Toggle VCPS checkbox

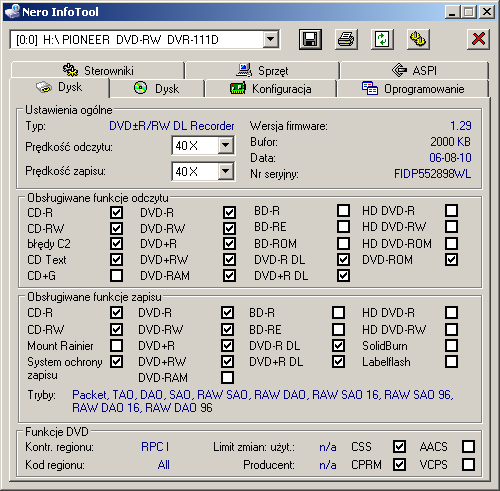point(468,465)
